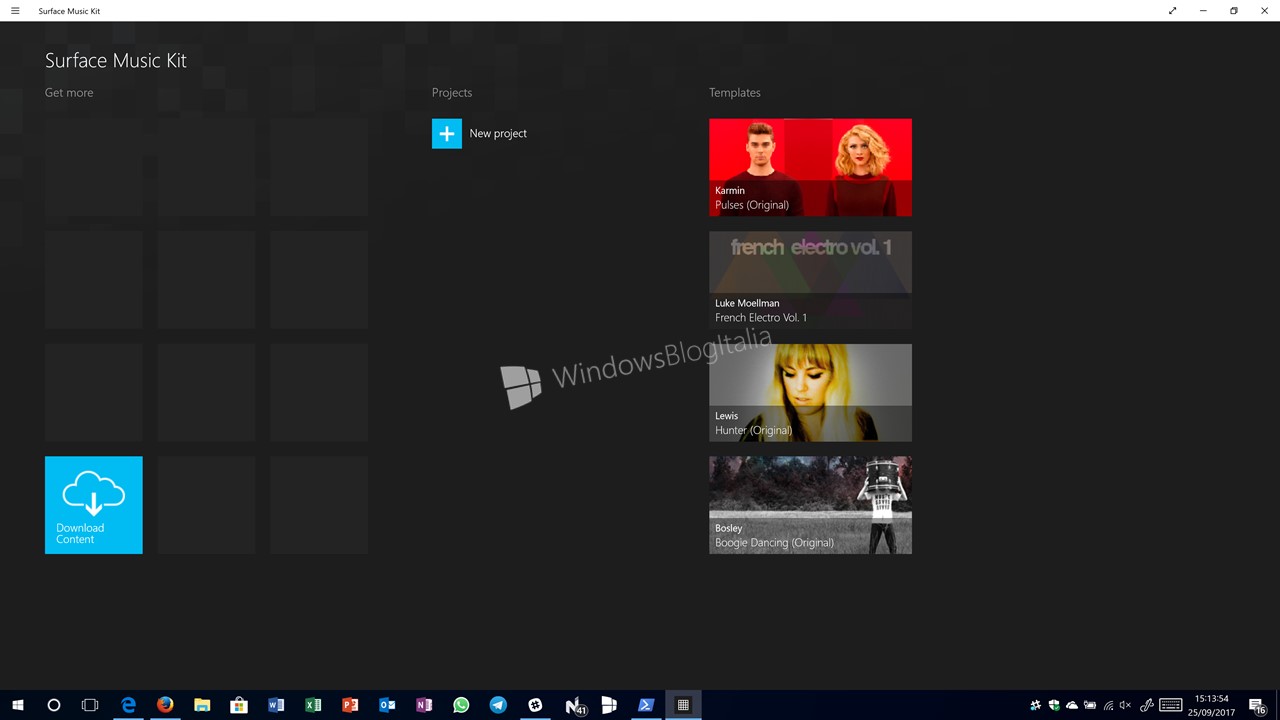1280x720 pixels.
Task: Open PowerShell from the taskbar
Action: tap(646, 705)
